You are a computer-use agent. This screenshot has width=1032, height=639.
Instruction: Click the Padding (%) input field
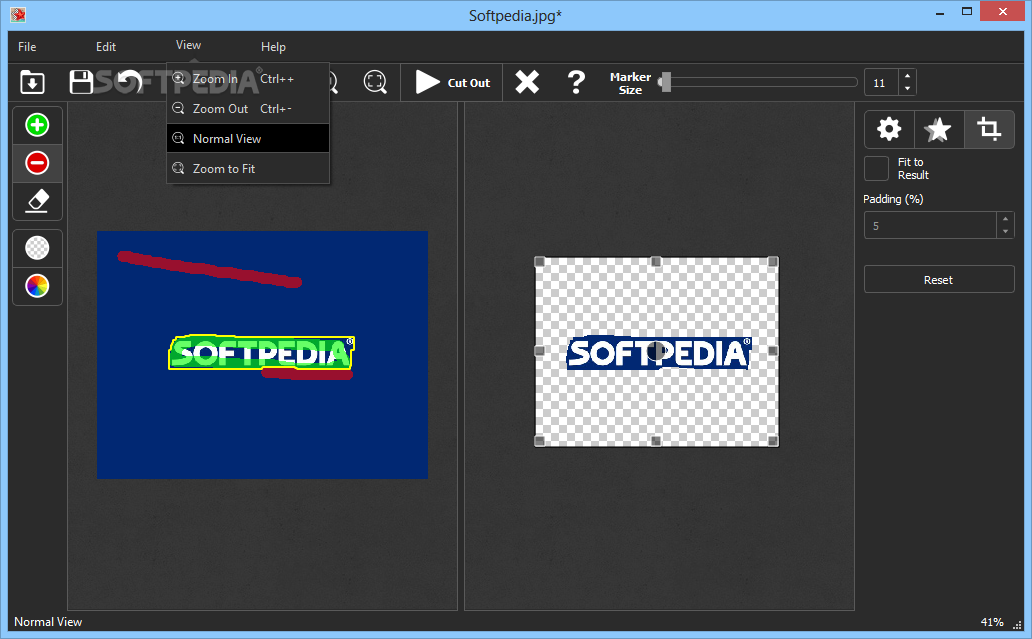pyautogui.click(x=930, y=226)
